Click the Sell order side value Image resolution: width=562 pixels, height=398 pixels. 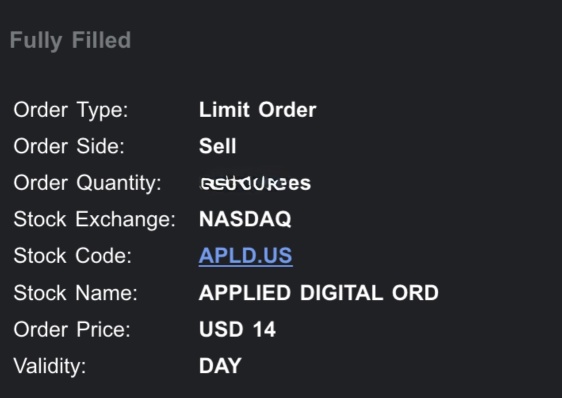[x=217, y=146]
